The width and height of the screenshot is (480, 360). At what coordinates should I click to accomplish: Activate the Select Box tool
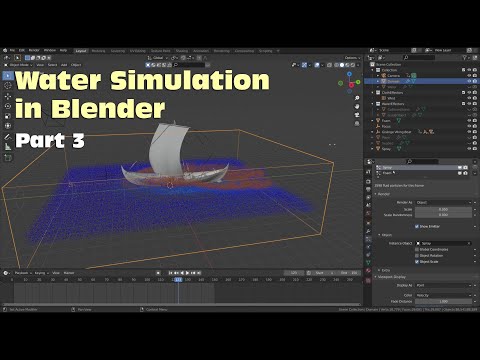pos(8,76)
